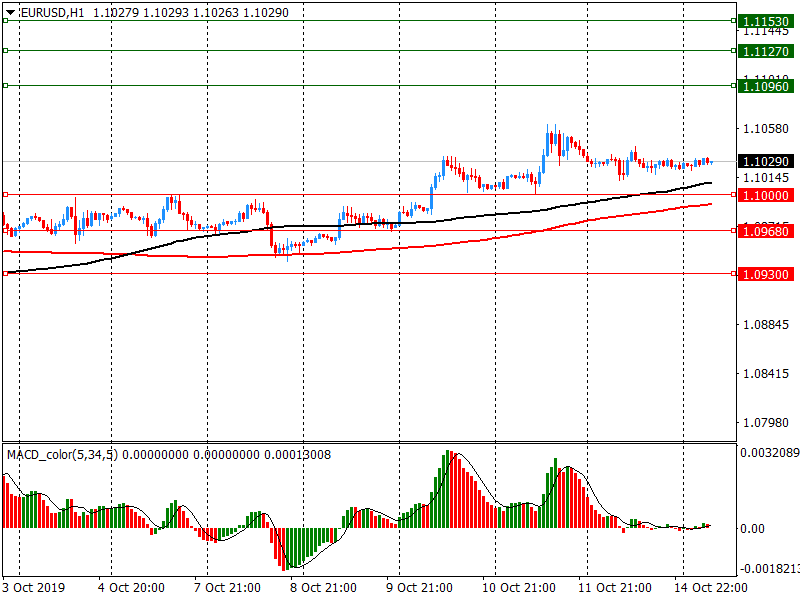This screenshot has height=600, width=800.
Task: Click the current price label 1.10290
Action: coord(766,162)
